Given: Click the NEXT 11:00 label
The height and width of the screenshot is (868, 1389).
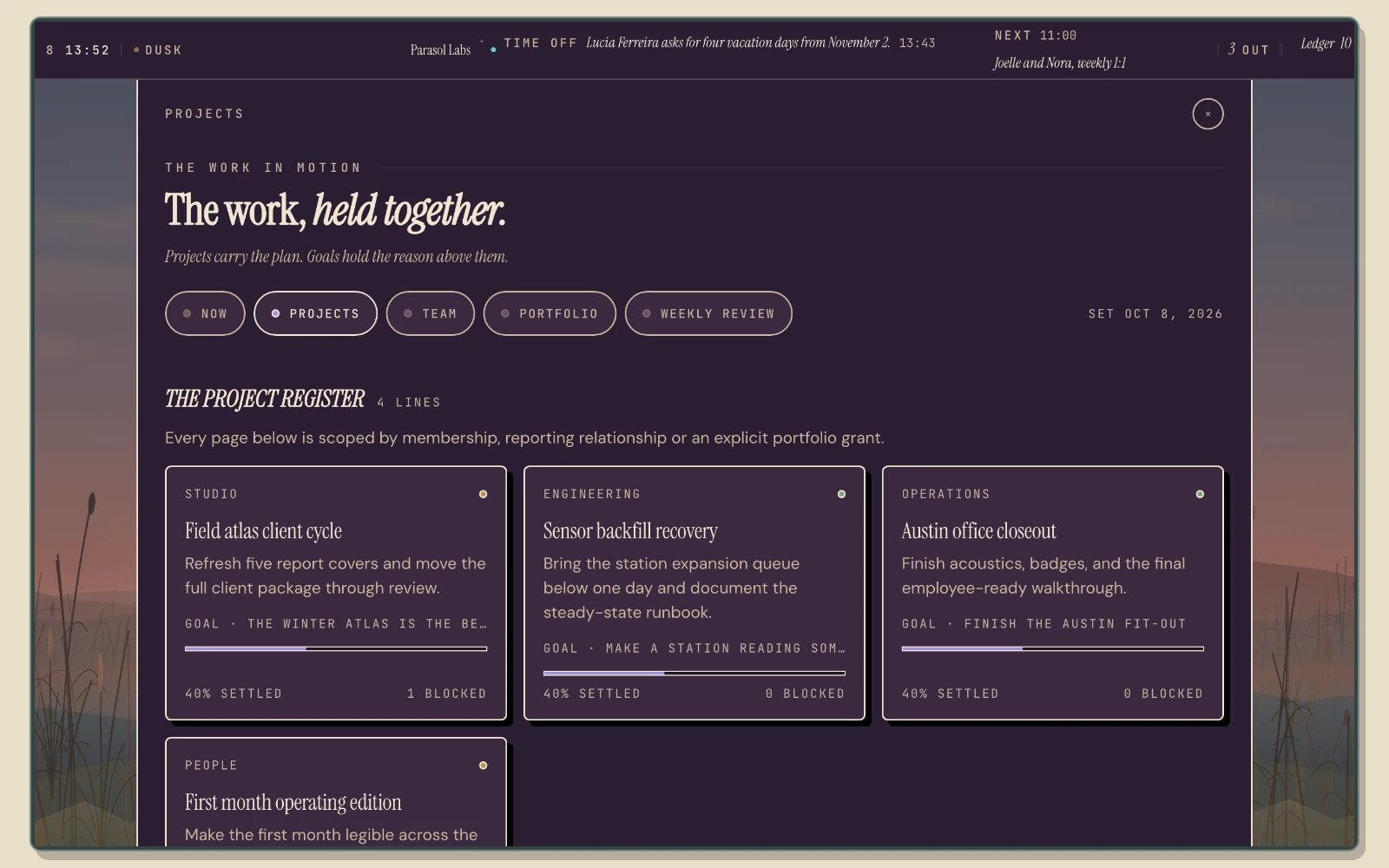Looking at the screenshot, I should (x=1036, y=36).
